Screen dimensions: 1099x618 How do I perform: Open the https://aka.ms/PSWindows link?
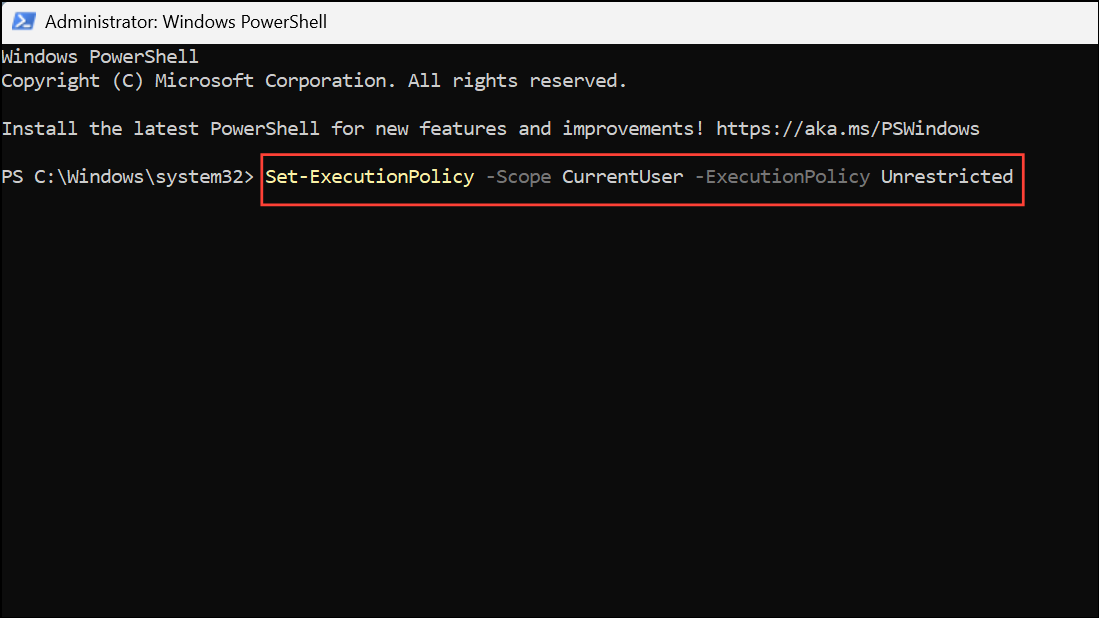[847, 129]
